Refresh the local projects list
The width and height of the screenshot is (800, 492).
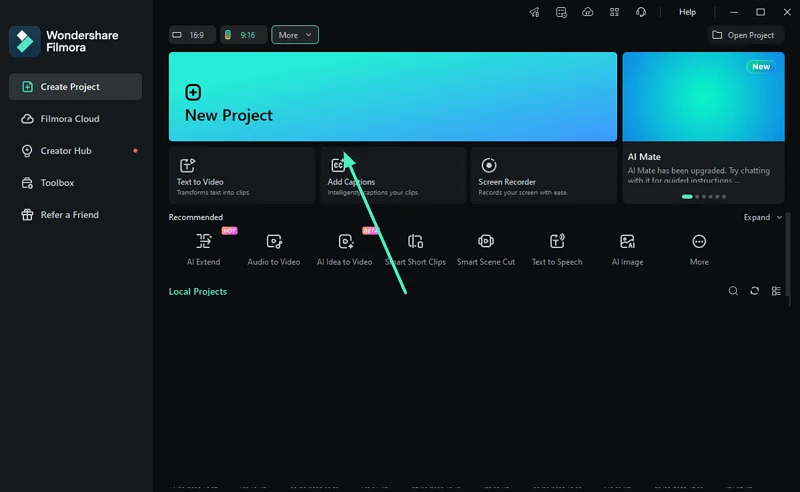[x=755, y=291]
